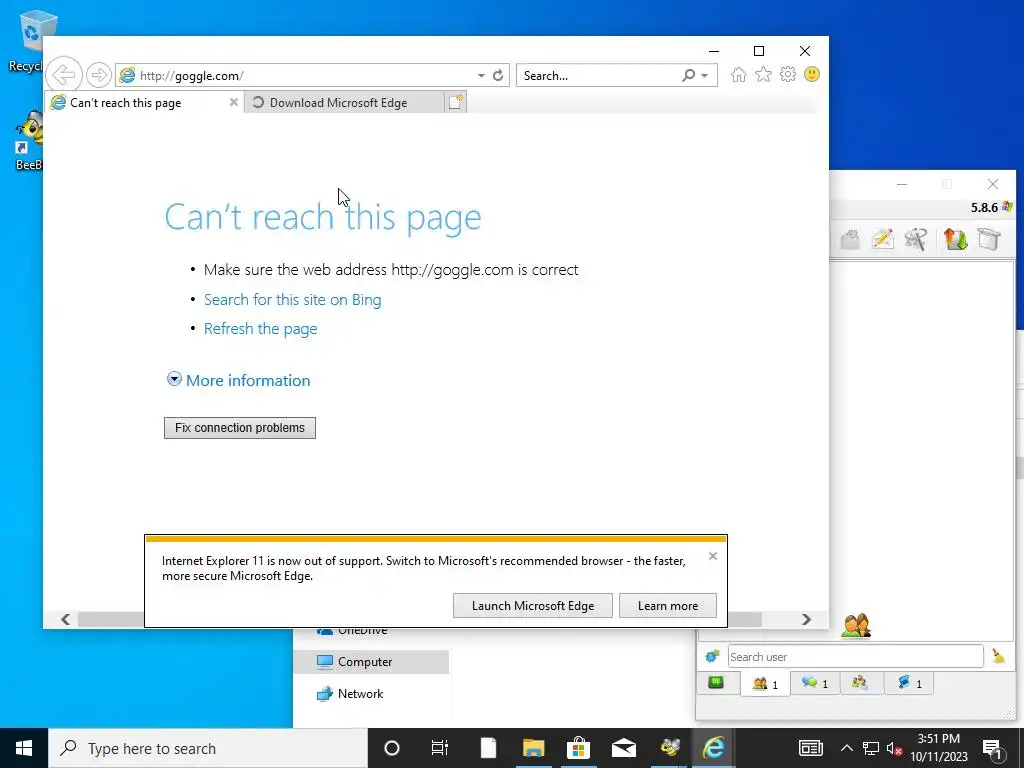Click the More information link text
Screen dimensions: 1024x768
click(x=248, y=380)
